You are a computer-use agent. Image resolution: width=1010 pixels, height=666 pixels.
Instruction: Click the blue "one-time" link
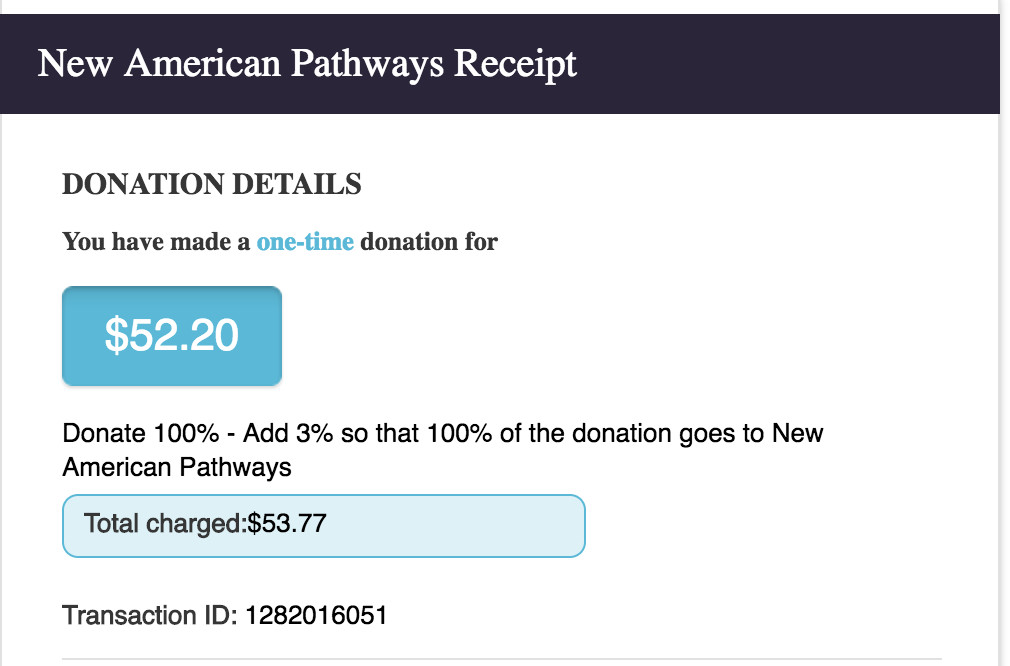[305, 242]
